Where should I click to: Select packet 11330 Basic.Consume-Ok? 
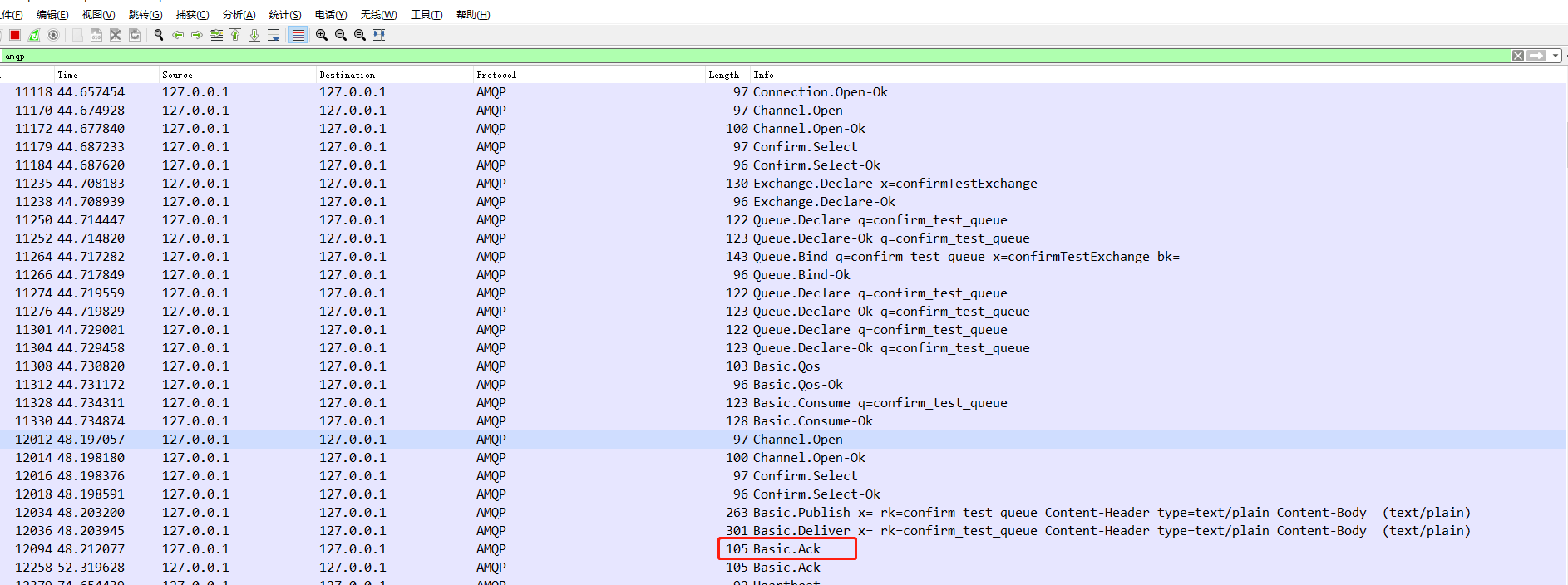tap(783, 421)
